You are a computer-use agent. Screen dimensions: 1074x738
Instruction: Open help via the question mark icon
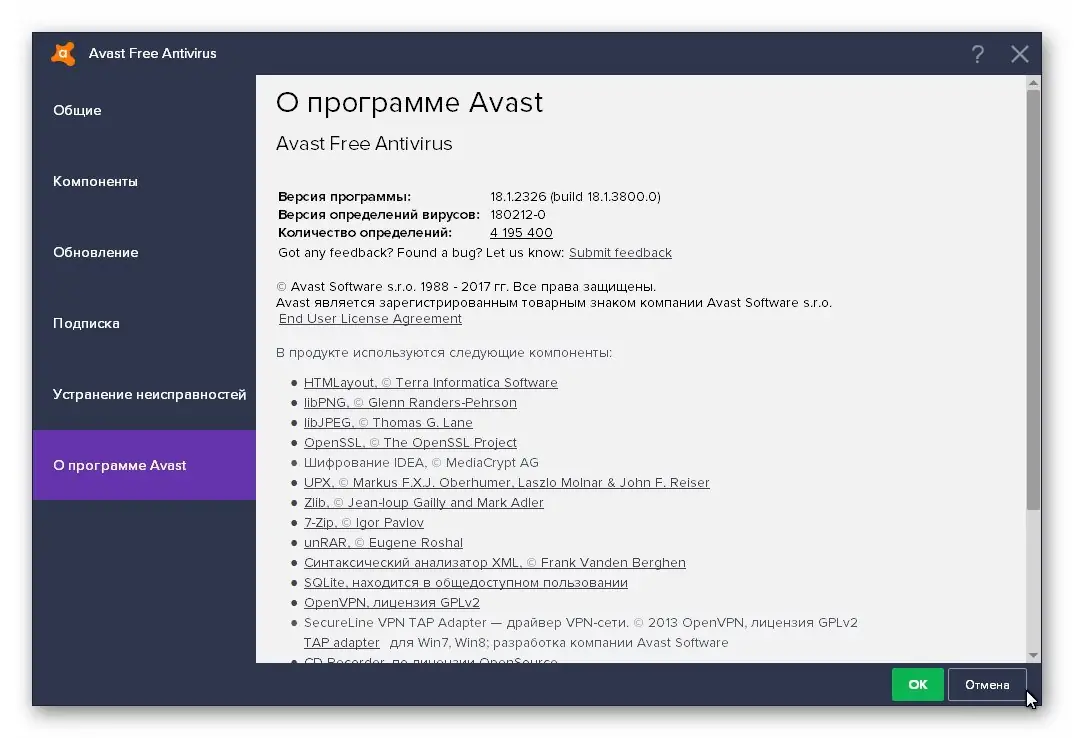point(977,54)
